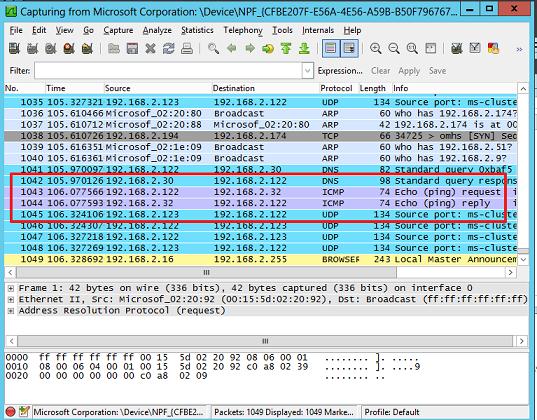Click the Save filter button
Screen dimensions: 537x420
click(437, 71)
